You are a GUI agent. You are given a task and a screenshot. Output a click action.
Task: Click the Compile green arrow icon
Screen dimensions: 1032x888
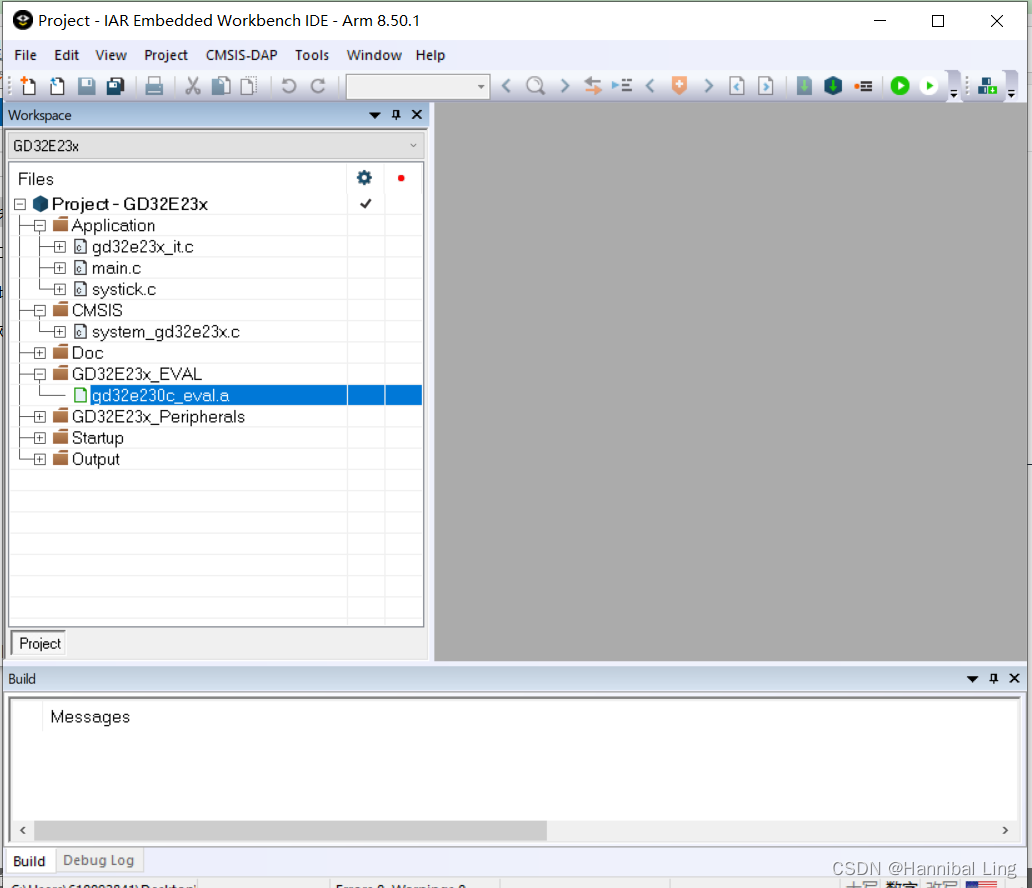pyautogui.click(x=804, y=86)
